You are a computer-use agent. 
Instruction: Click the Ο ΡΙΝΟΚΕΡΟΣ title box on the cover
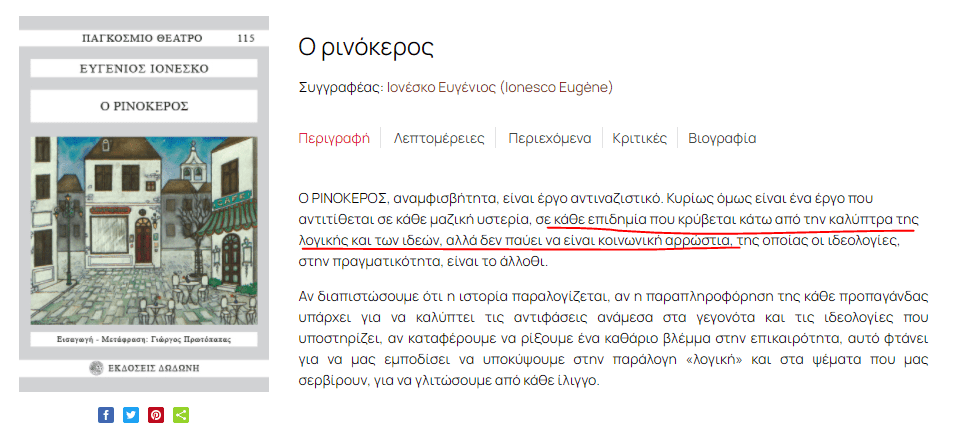(144, 105)
